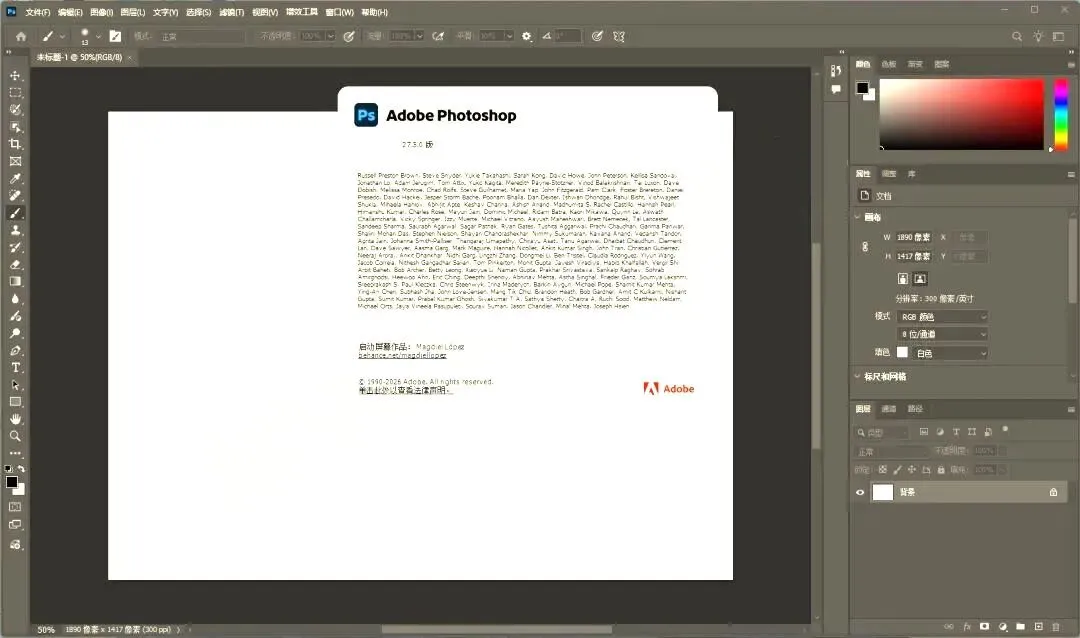
Task: Select the Frame tool
Action: coord(15,161)
